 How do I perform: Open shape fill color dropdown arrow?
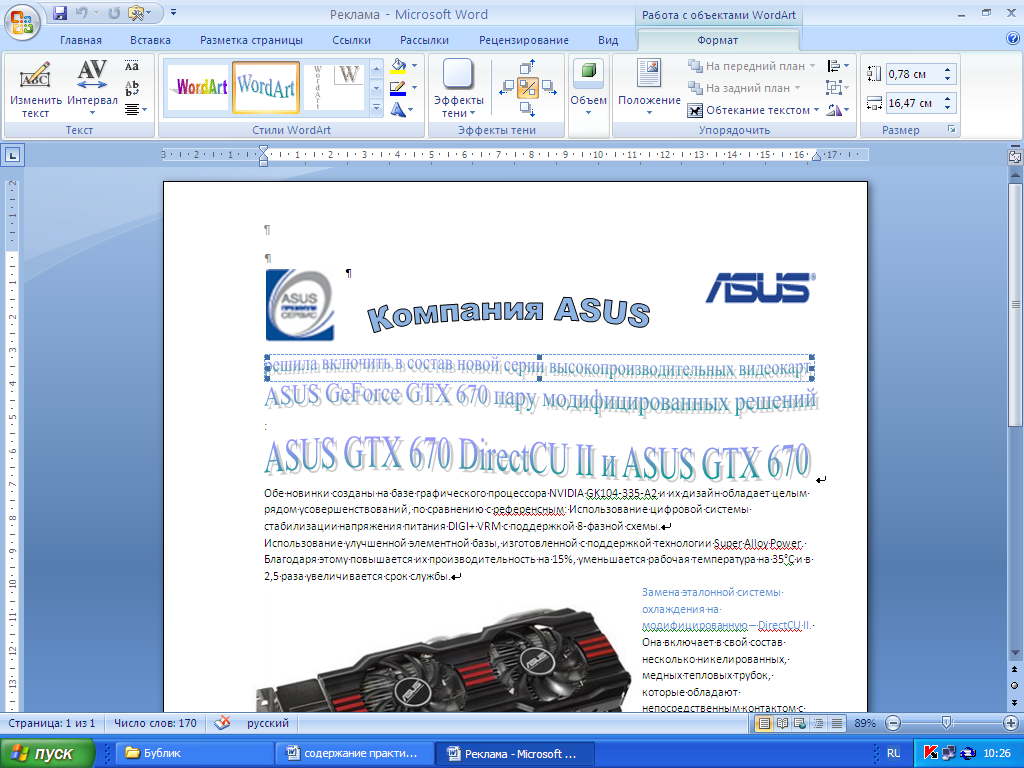coord(415,66)
